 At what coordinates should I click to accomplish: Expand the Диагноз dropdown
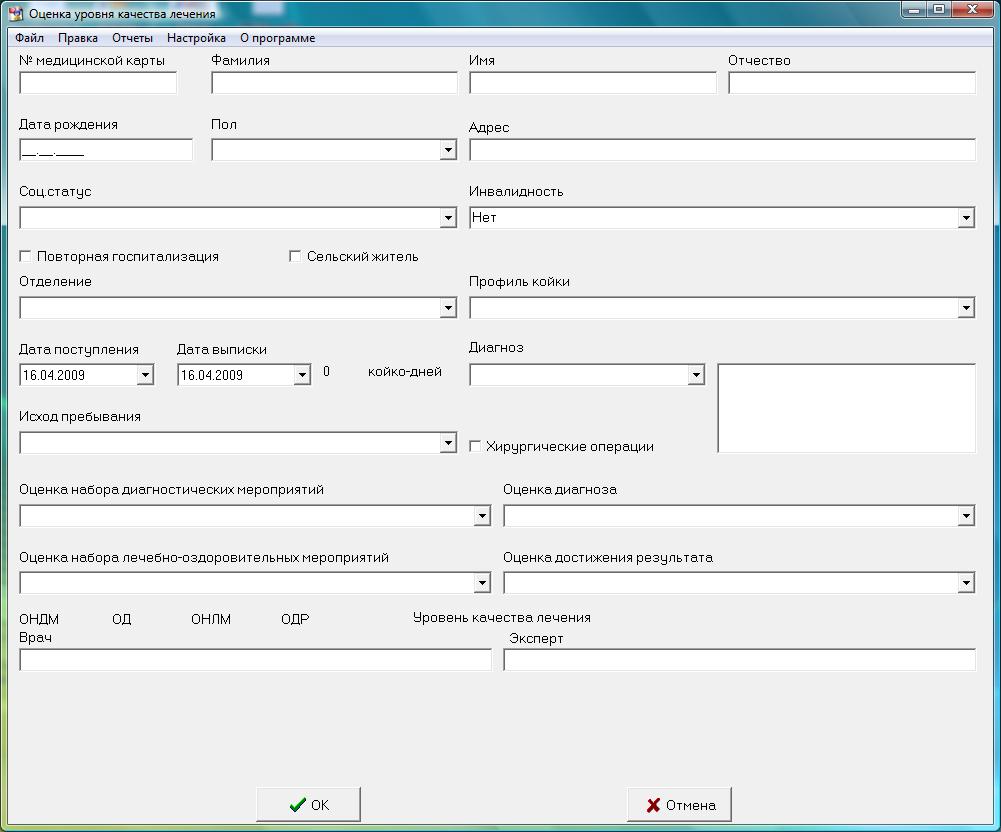[x=696, y=375]
